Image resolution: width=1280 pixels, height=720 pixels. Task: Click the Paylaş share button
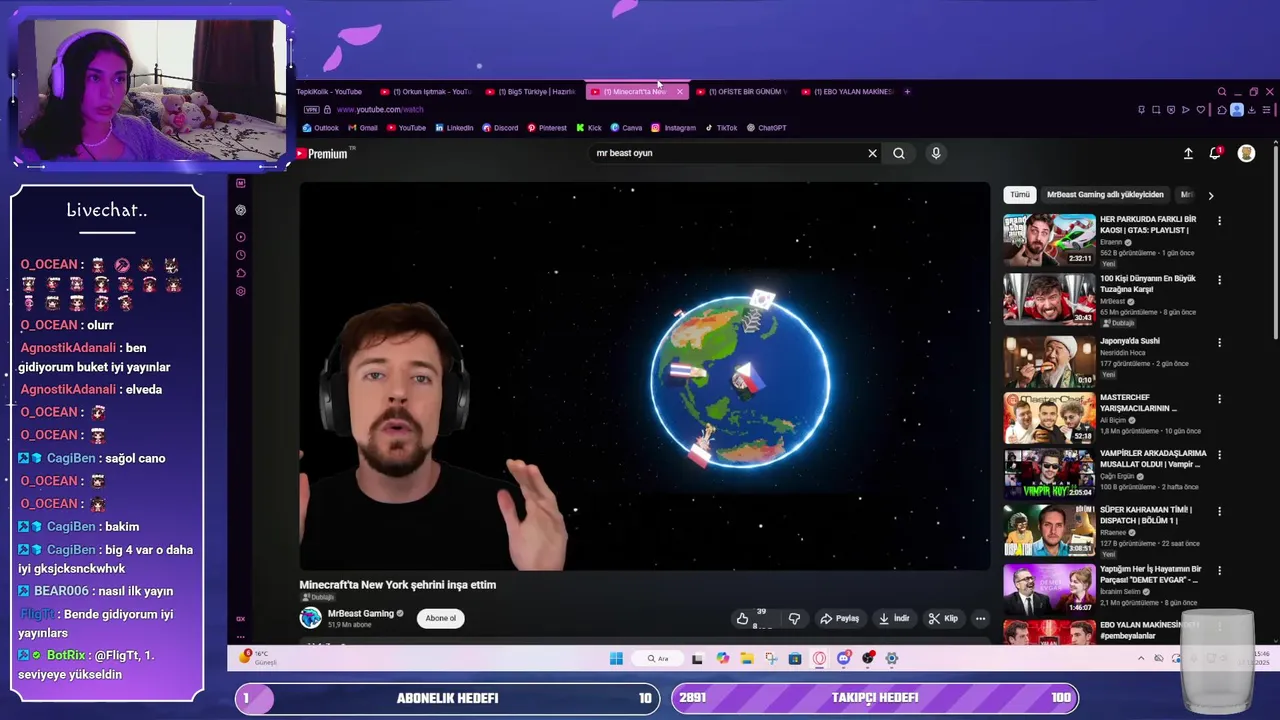840,618
